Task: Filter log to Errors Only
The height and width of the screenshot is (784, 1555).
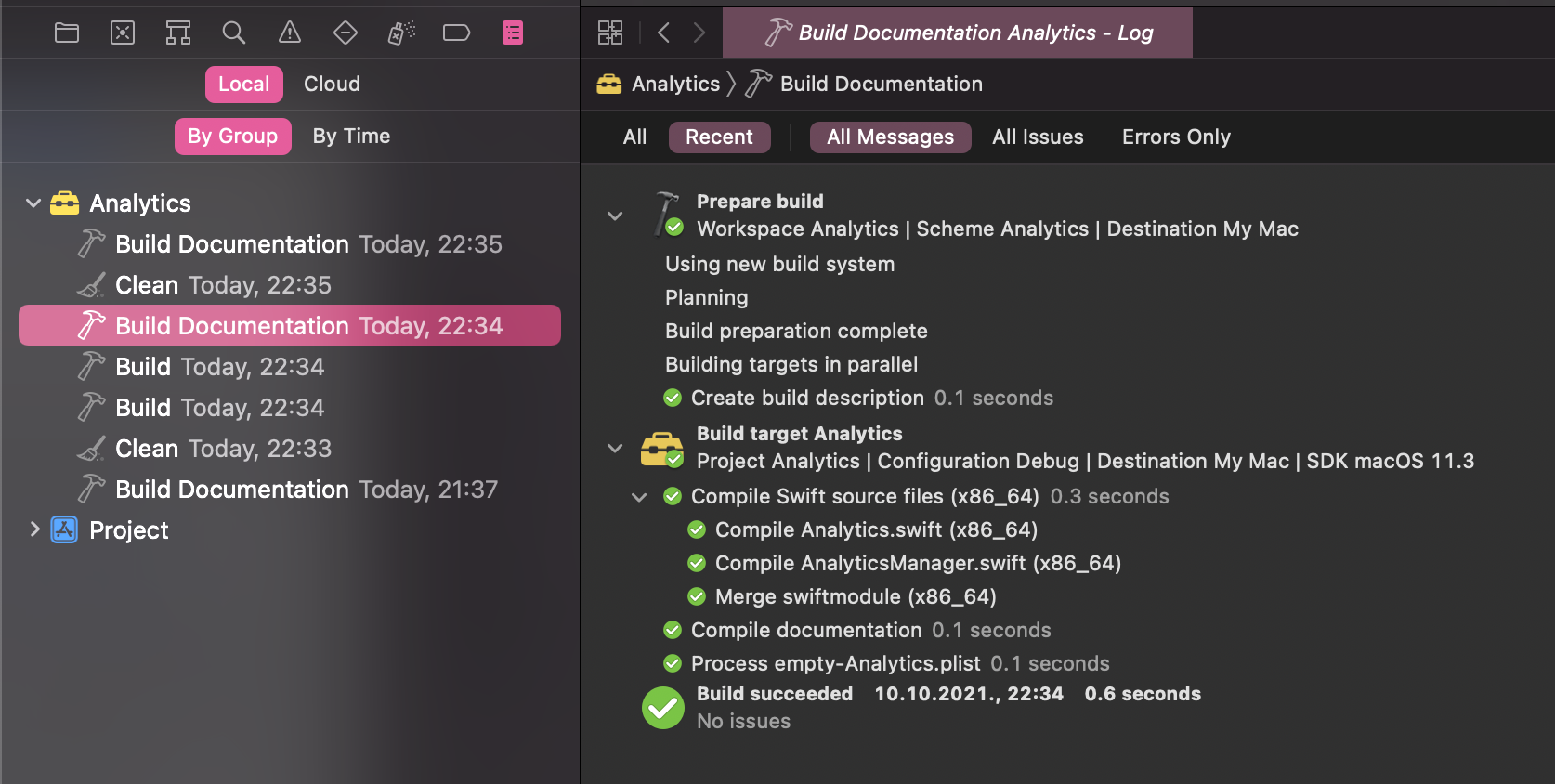Action: (x=1175, y=137)
